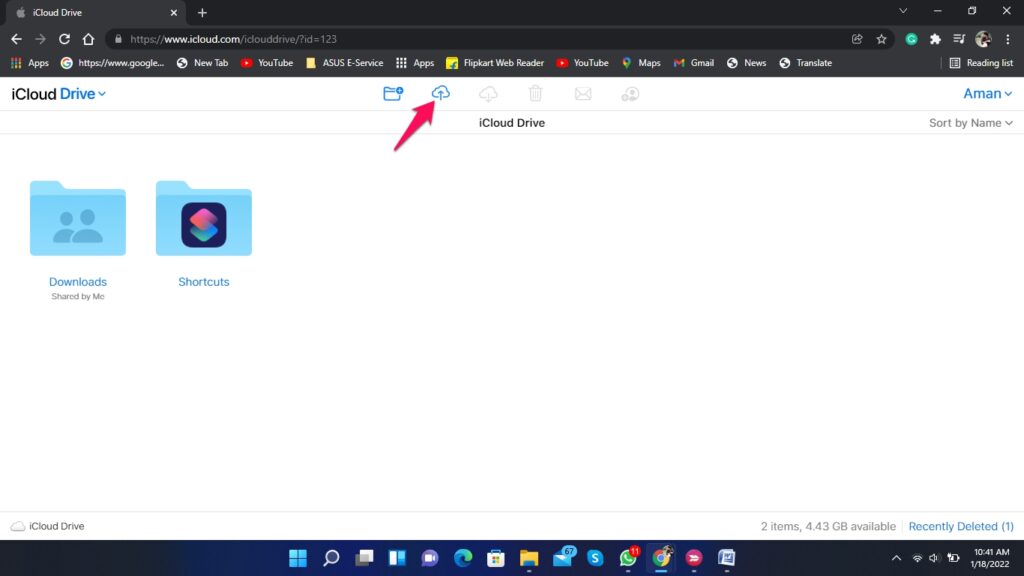Screen dimensions: 1024x576
Task: Open the email sharing icon in the toolbar
Action: pos(584,93)
